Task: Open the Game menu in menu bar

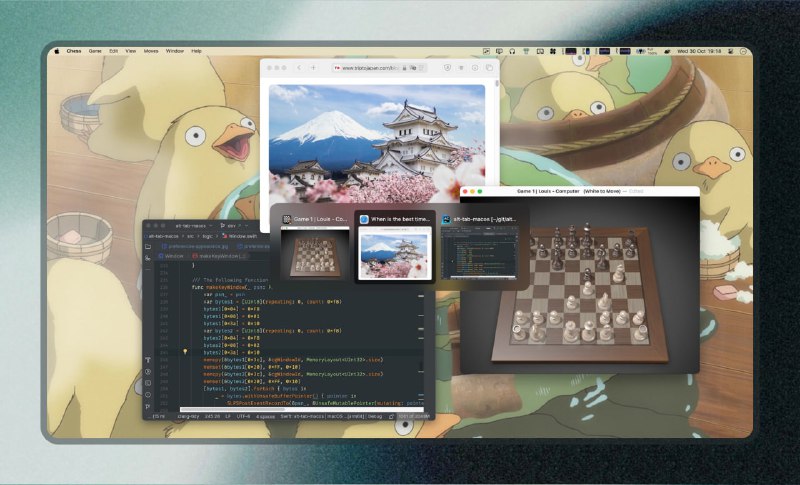Action: (x=95, y=50)
